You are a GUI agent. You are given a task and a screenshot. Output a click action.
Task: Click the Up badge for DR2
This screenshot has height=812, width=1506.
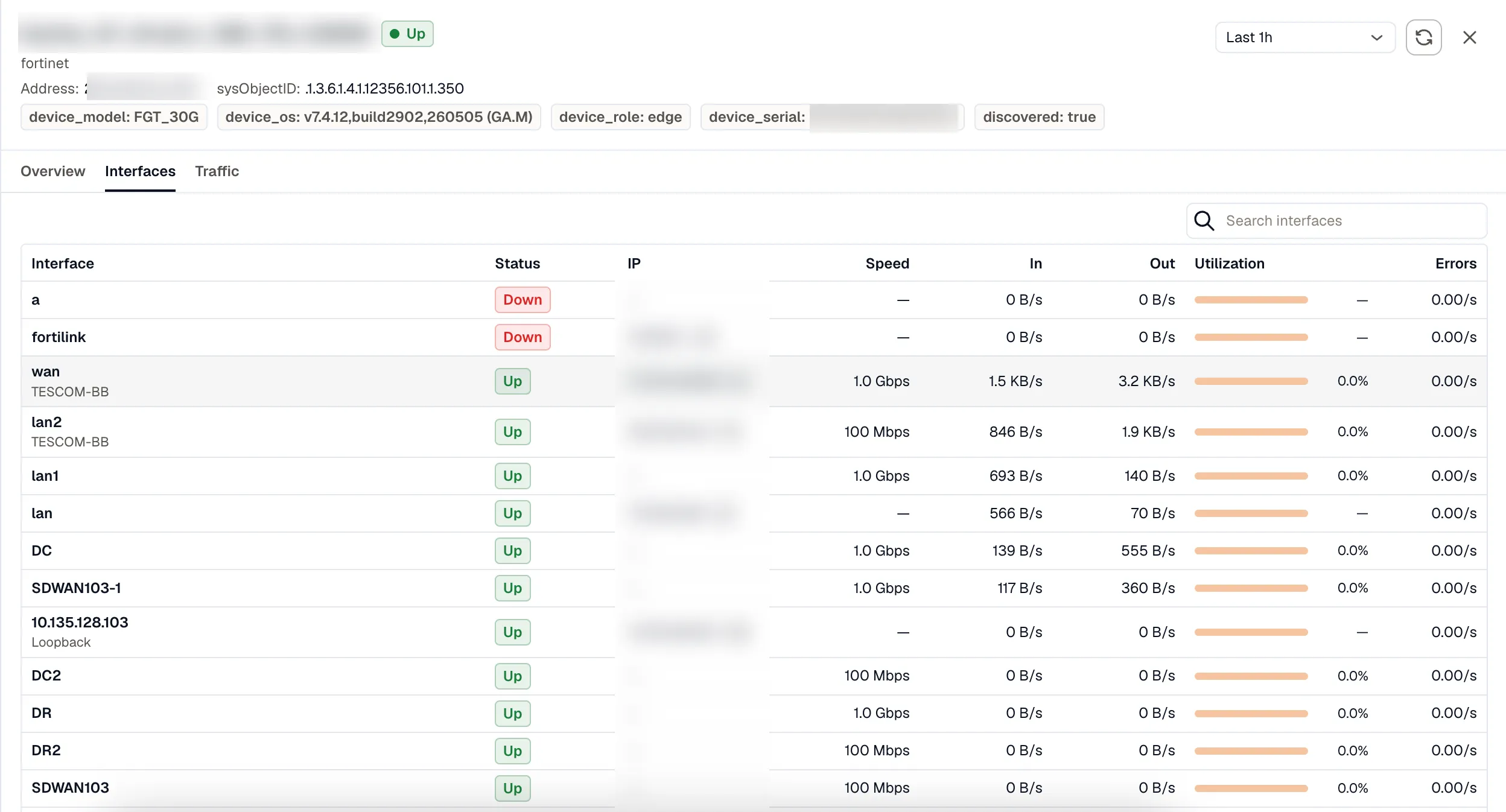pos(512,751)
